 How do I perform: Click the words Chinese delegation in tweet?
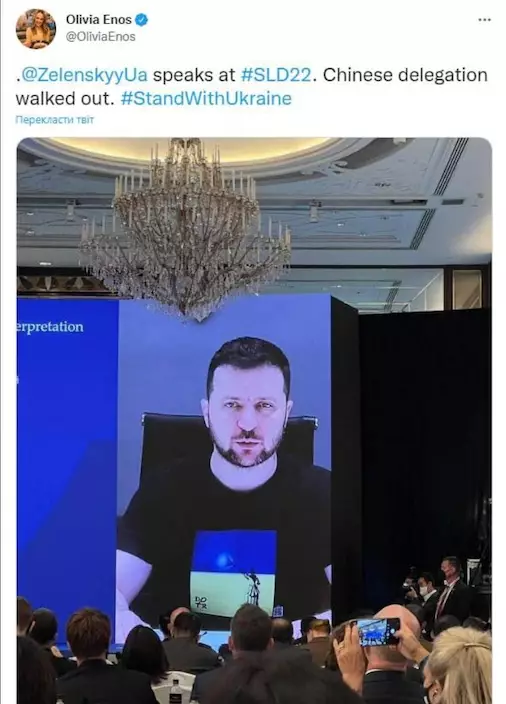(x=405, y=75)
